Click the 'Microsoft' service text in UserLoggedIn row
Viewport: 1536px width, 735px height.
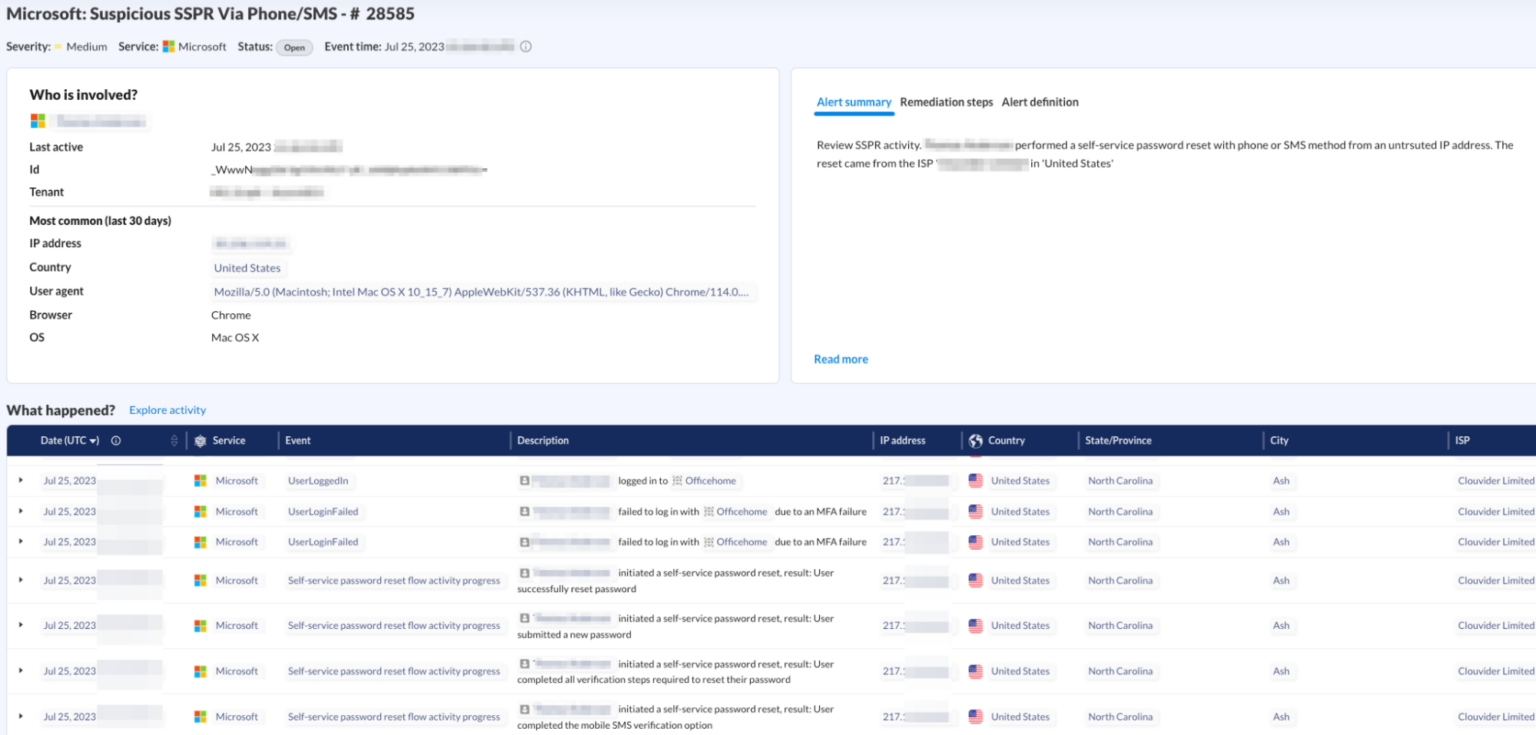237,481
